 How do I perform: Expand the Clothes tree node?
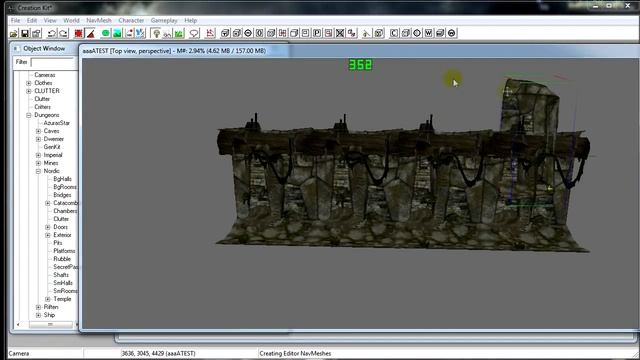pyautogui.click(x=29, y=83)
